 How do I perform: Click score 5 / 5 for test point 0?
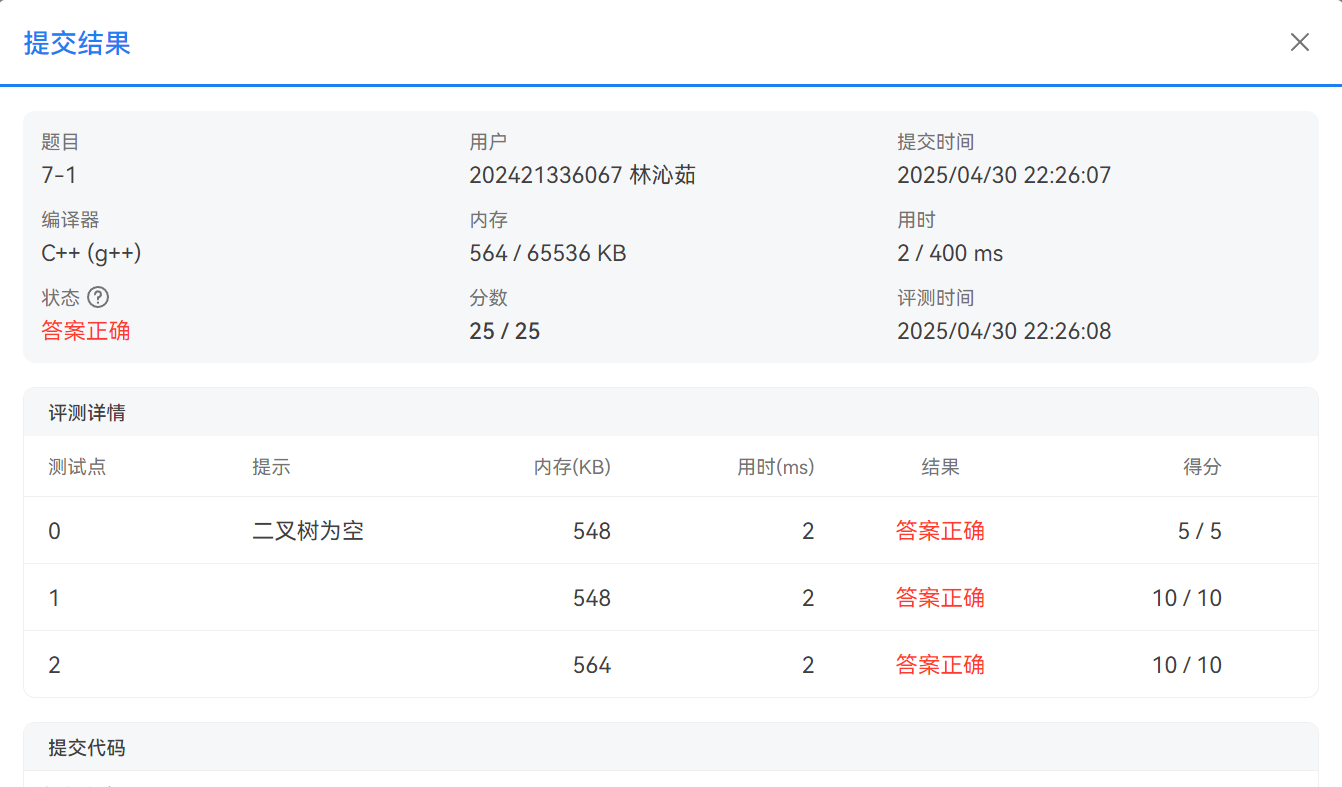(1200, 531)
